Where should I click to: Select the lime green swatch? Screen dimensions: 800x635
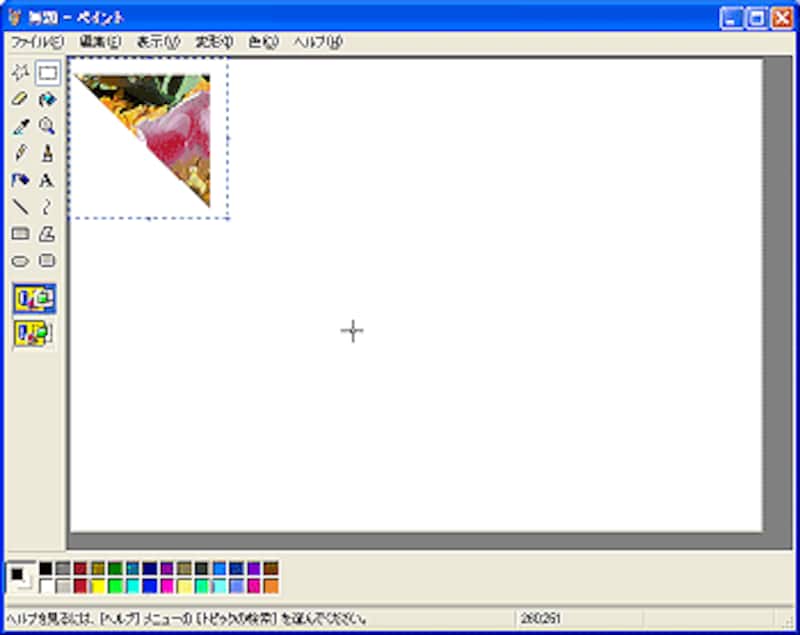115,586
